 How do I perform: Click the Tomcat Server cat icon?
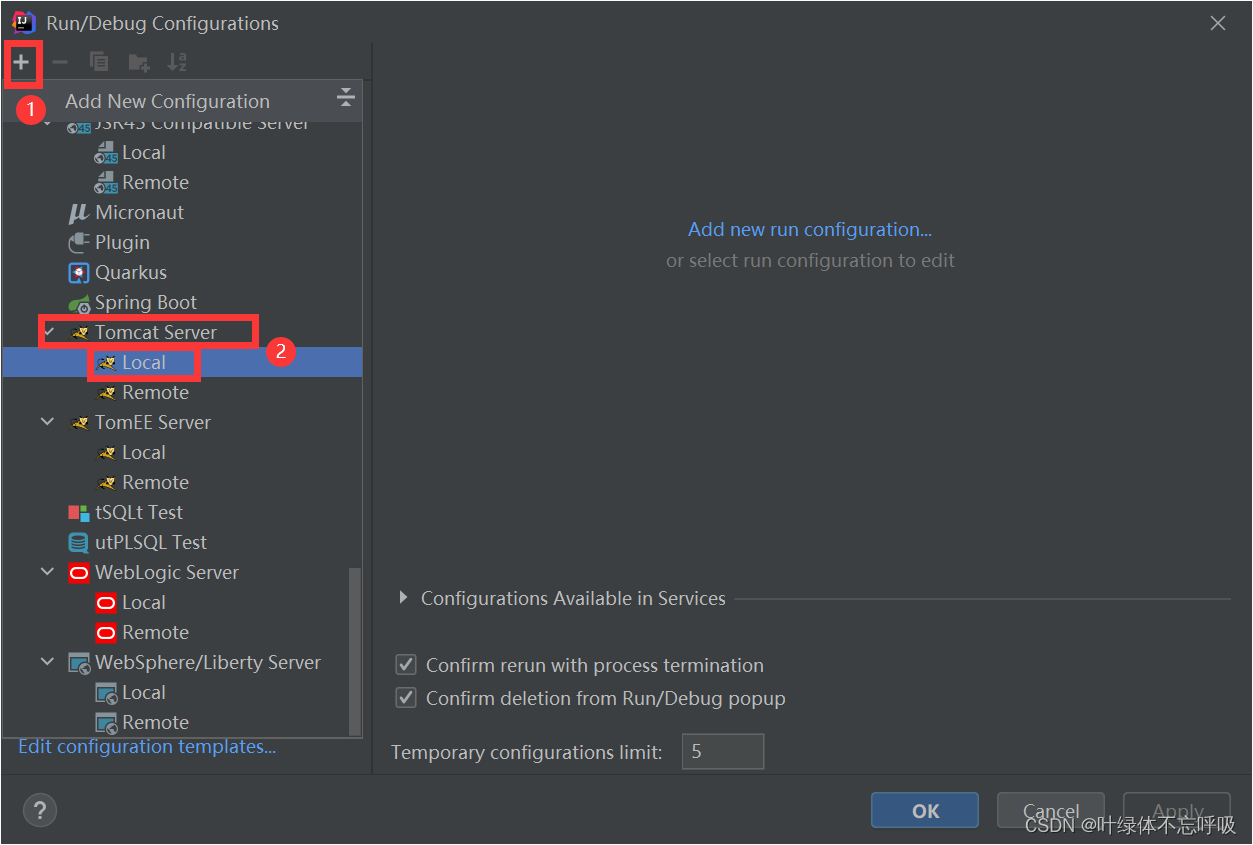coord(80,332)
